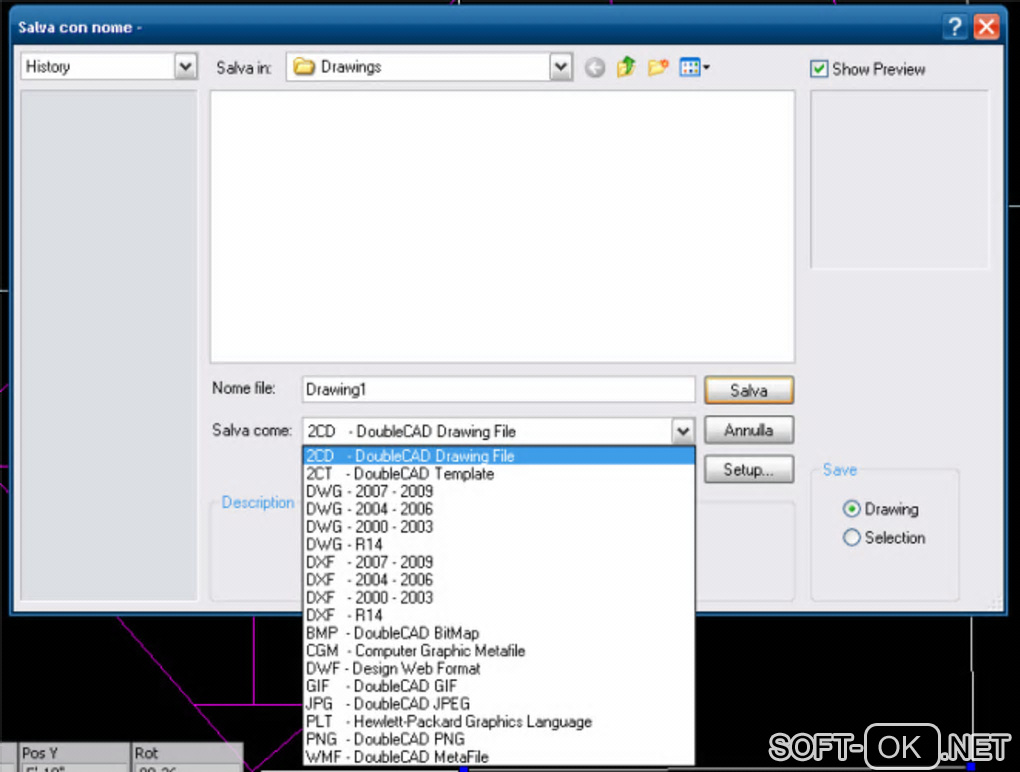Choose 2CD DoubleCAD Drawing File option

[x=499, y=456]
